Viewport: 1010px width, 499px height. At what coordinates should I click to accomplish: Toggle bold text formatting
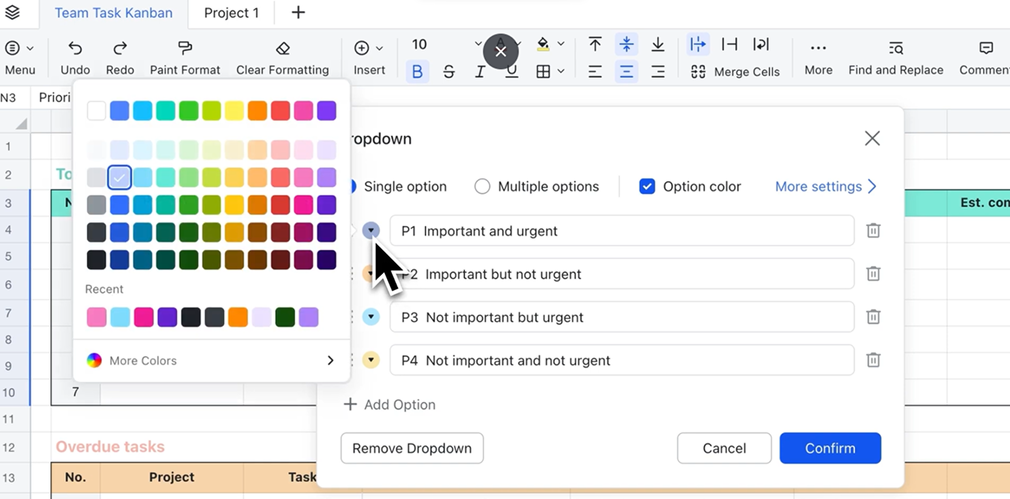point(417,72)
